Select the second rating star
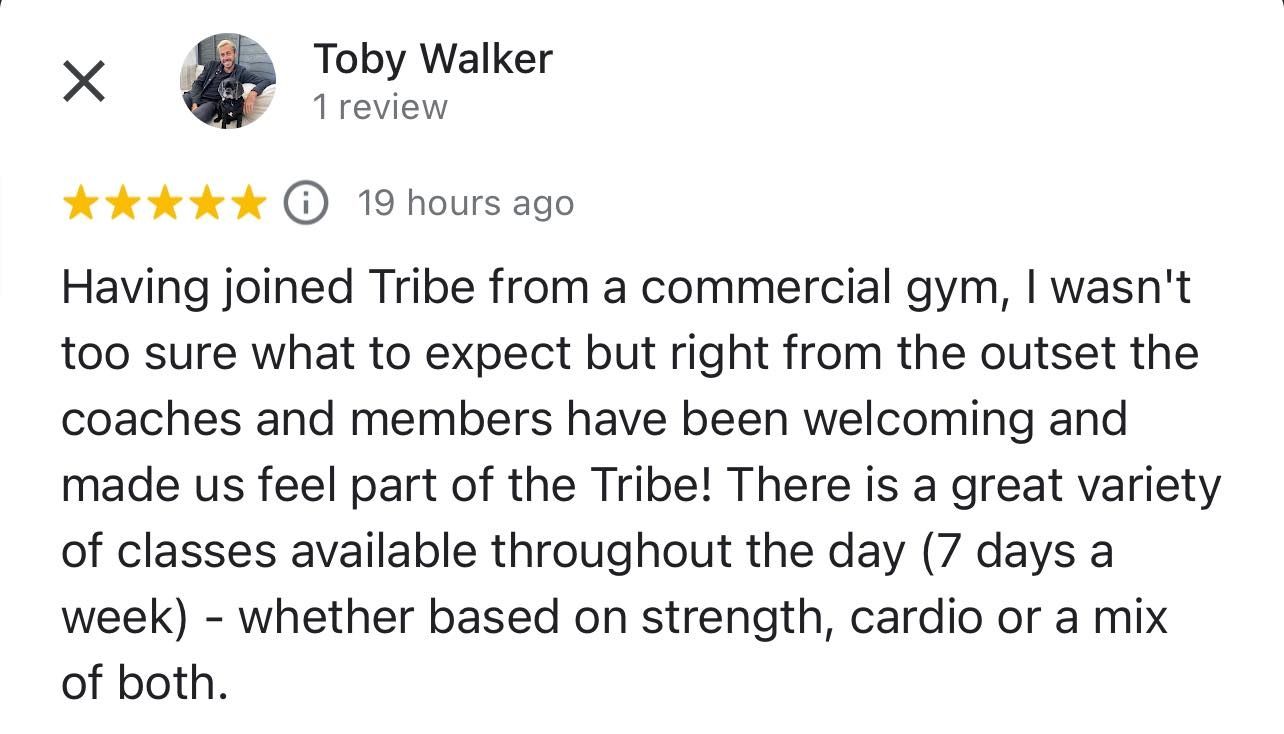1284x734 pixels. click(x=122, y=204)
